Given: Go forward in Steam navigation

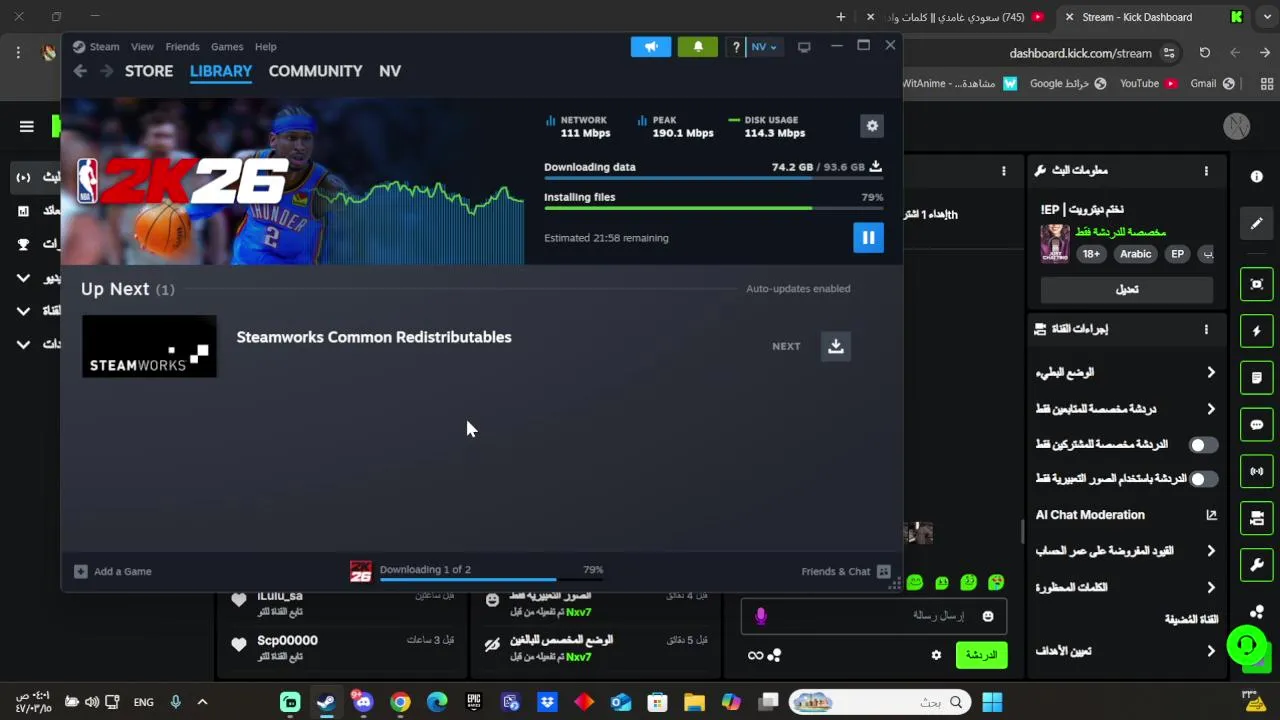Looking at the screenshot, I should point(106,71).
